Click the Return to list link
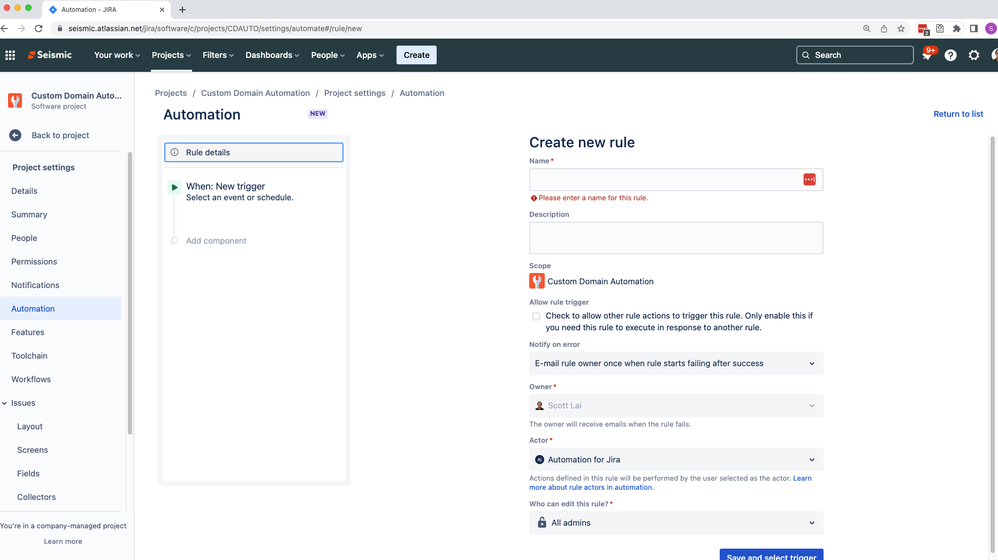This screenshot has height=560, width=998. pyautogui.click(x=958, y=114)
